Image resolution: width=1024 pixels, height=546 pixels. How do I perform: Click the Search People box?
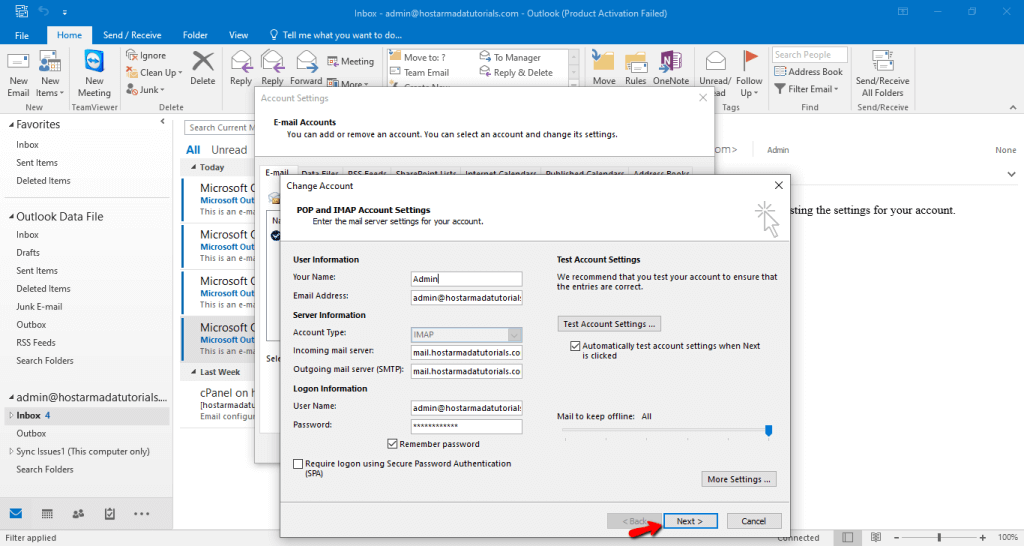pos(810,55)
